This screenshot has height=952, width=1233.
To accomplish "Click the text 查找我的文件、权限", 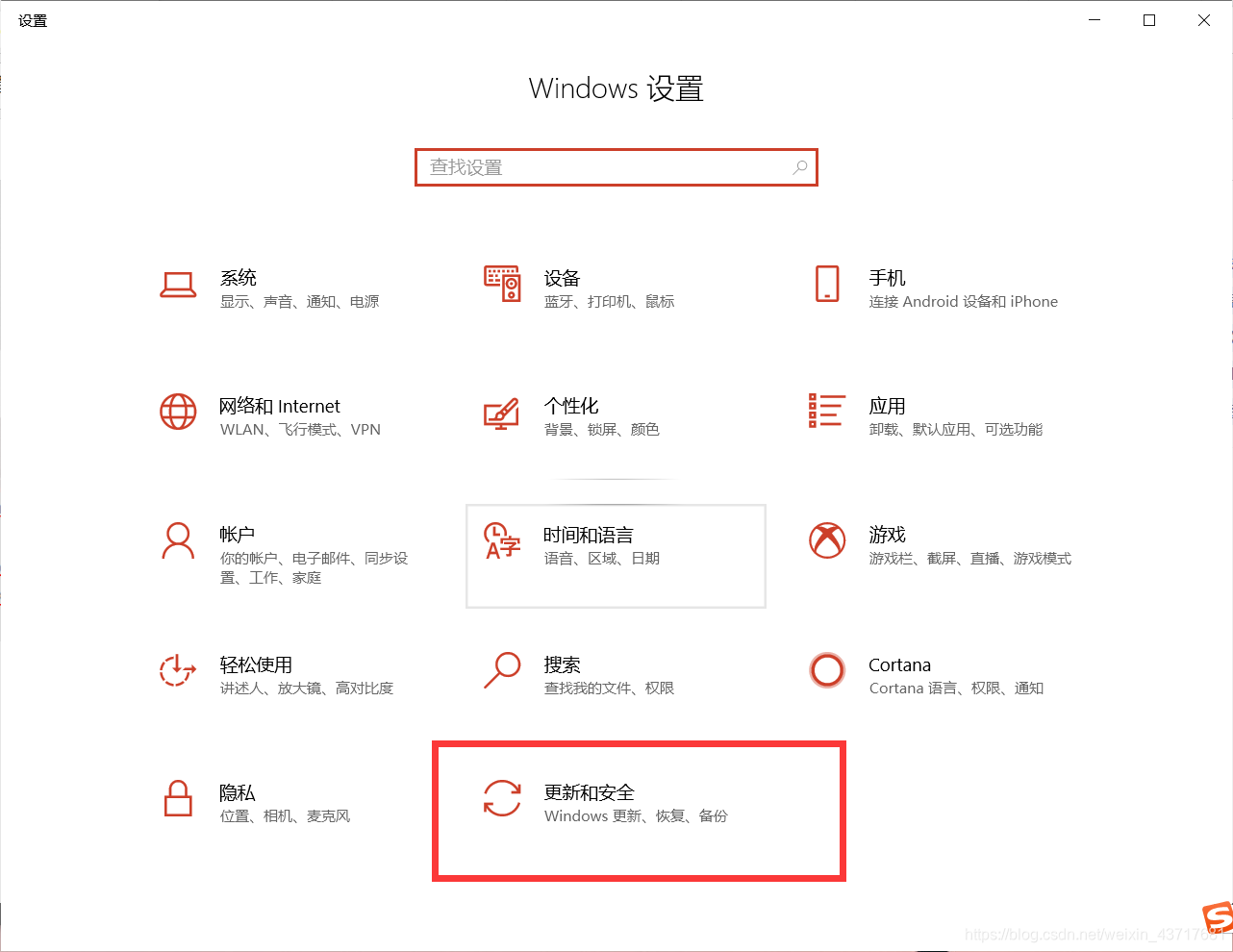I will pyautogui.click(x=610, y=689).
